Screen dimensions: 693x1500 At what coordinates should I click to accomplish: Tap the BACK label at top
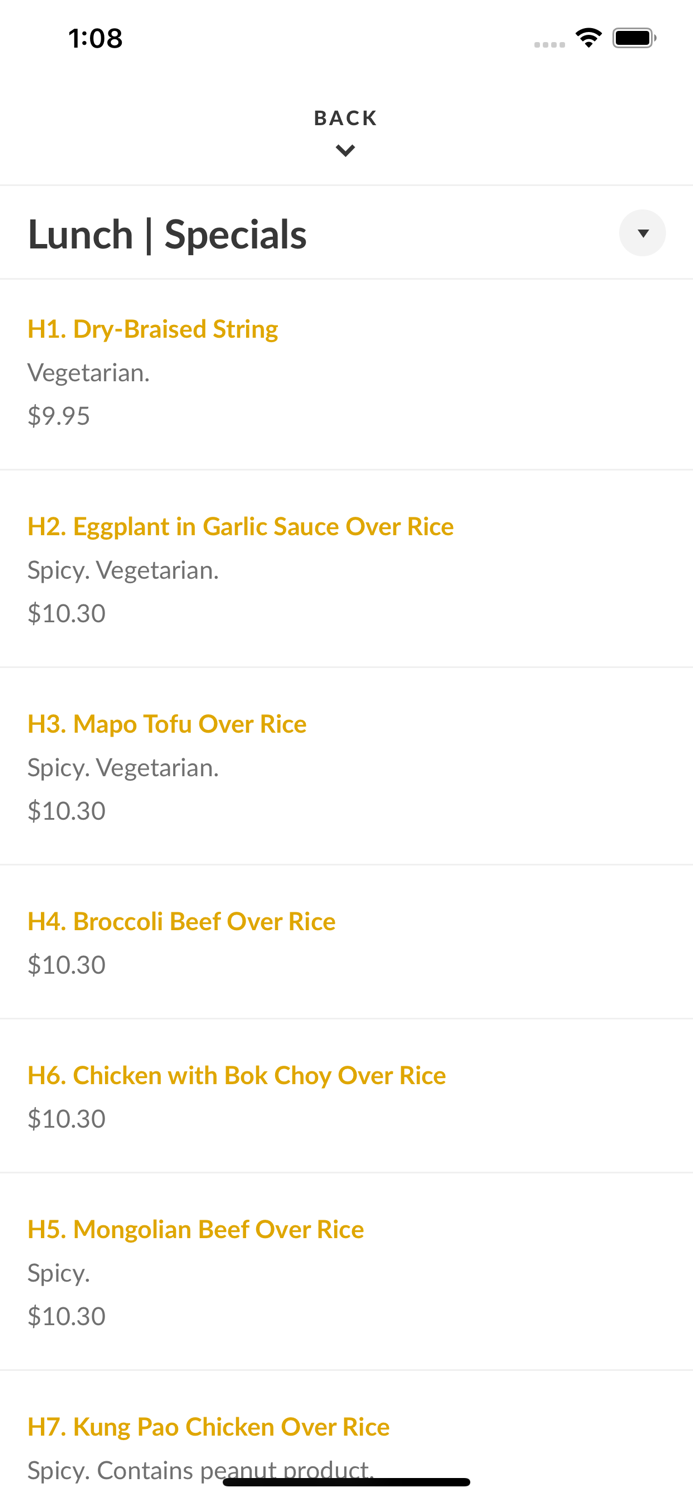[345, 118]
